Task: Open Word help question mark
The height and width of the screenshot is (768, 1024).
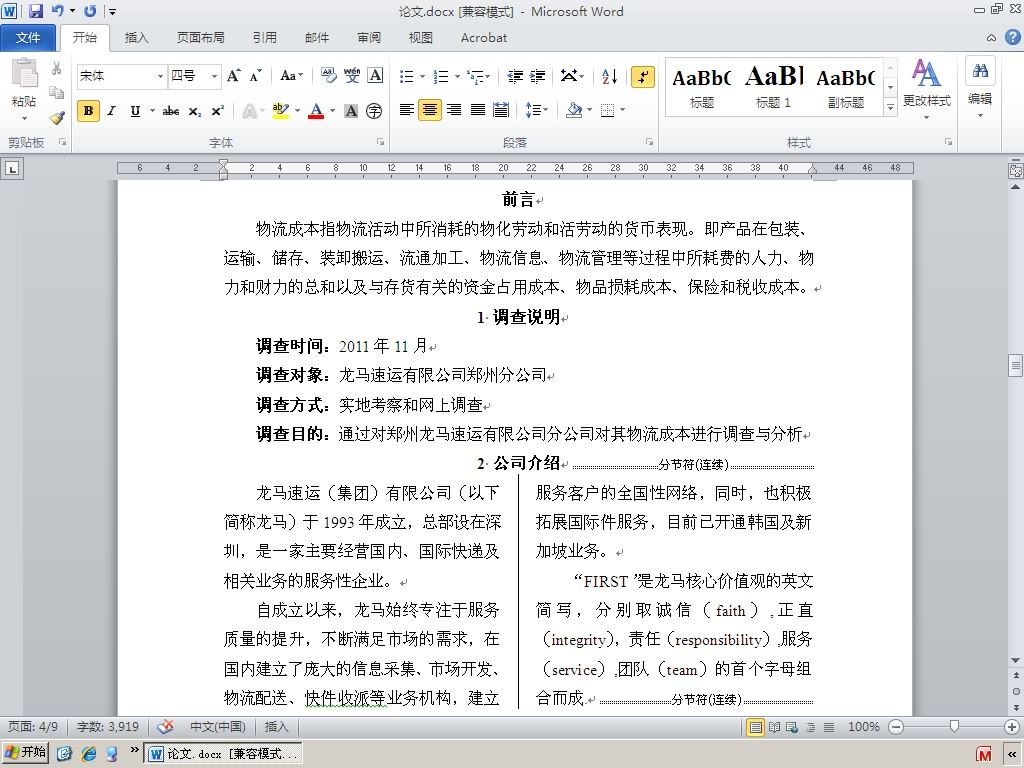Action: click(1012, 37)
